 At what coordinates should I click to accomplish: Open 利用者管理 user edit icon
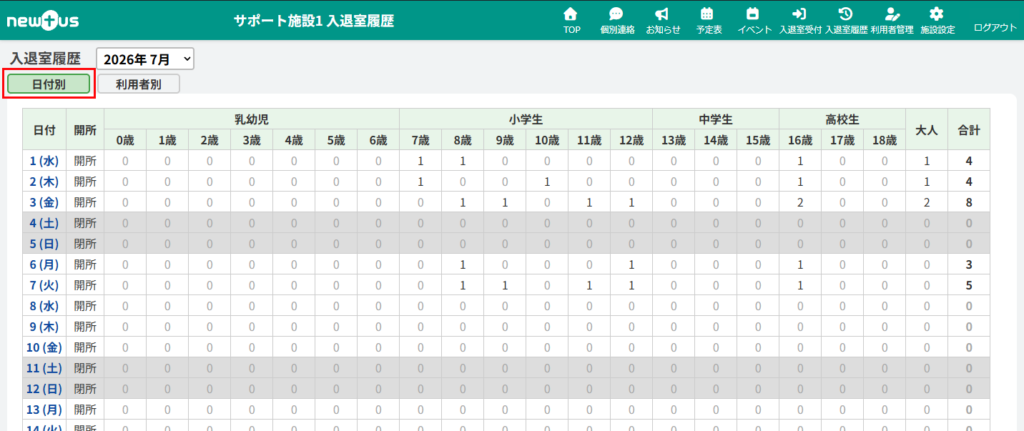pos(891,14)
